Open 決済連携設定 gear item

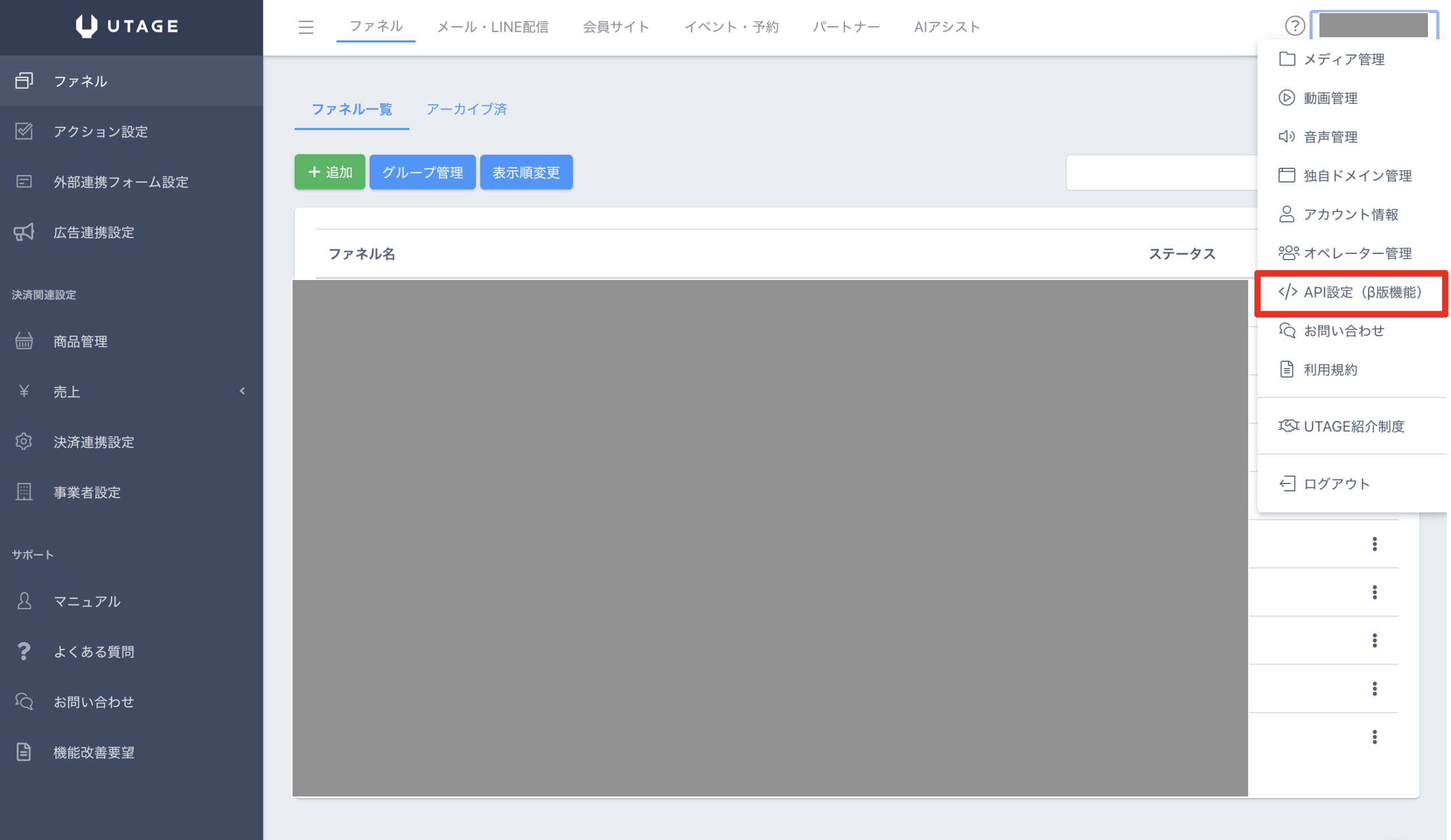(x=94, y=442)
